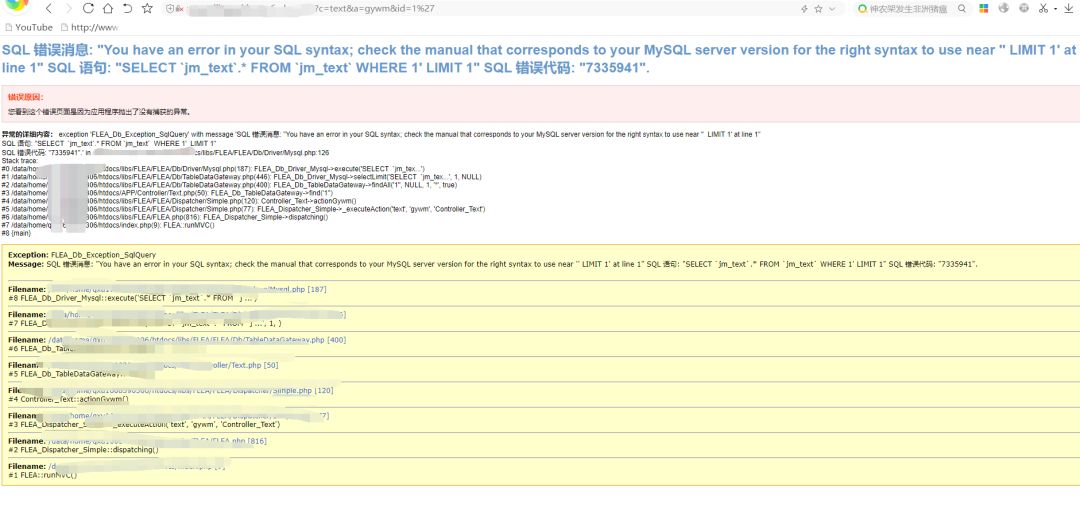Click stack line #1 with selectLimit call
The image size is (1080, 508).
point(241,177)
